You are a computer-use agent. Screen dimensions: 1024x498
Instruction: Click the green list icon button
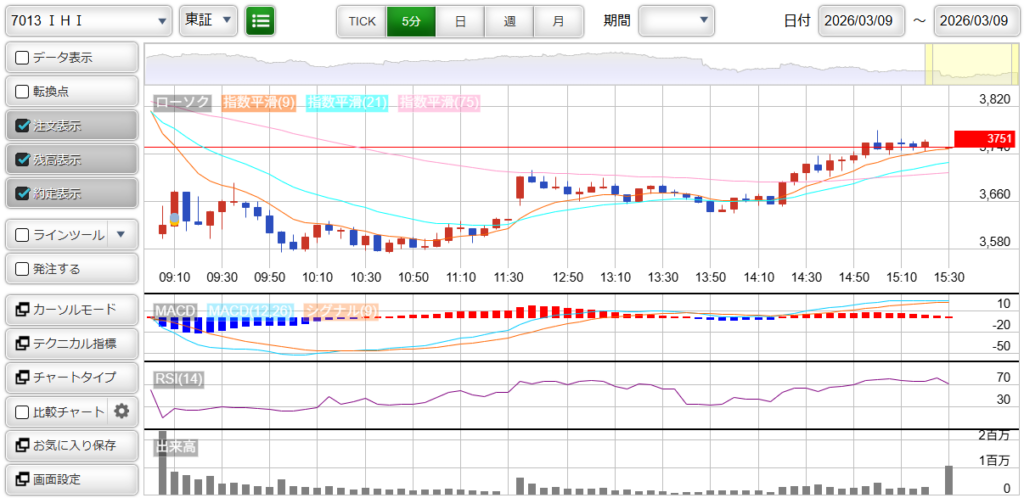260,20
